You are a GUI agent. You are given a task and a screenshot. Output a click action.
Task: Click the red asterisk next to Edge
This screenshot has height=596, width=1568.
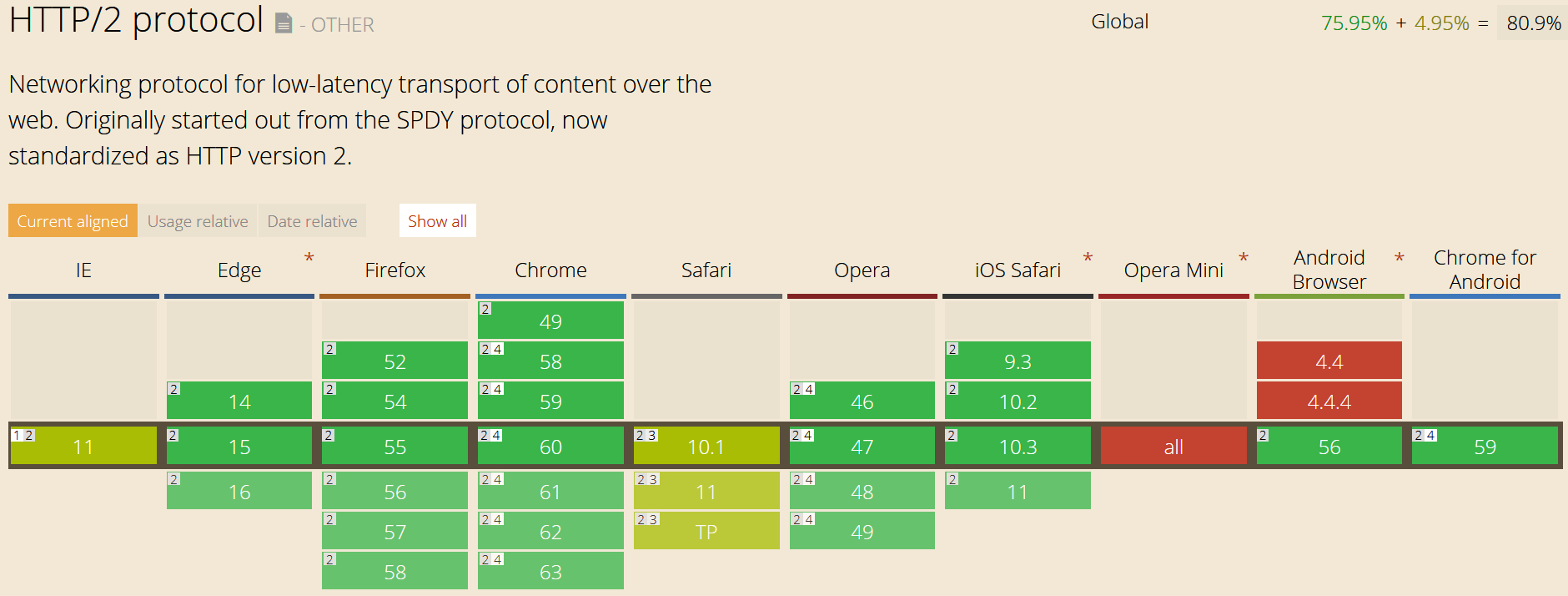[x=309, y=259]
